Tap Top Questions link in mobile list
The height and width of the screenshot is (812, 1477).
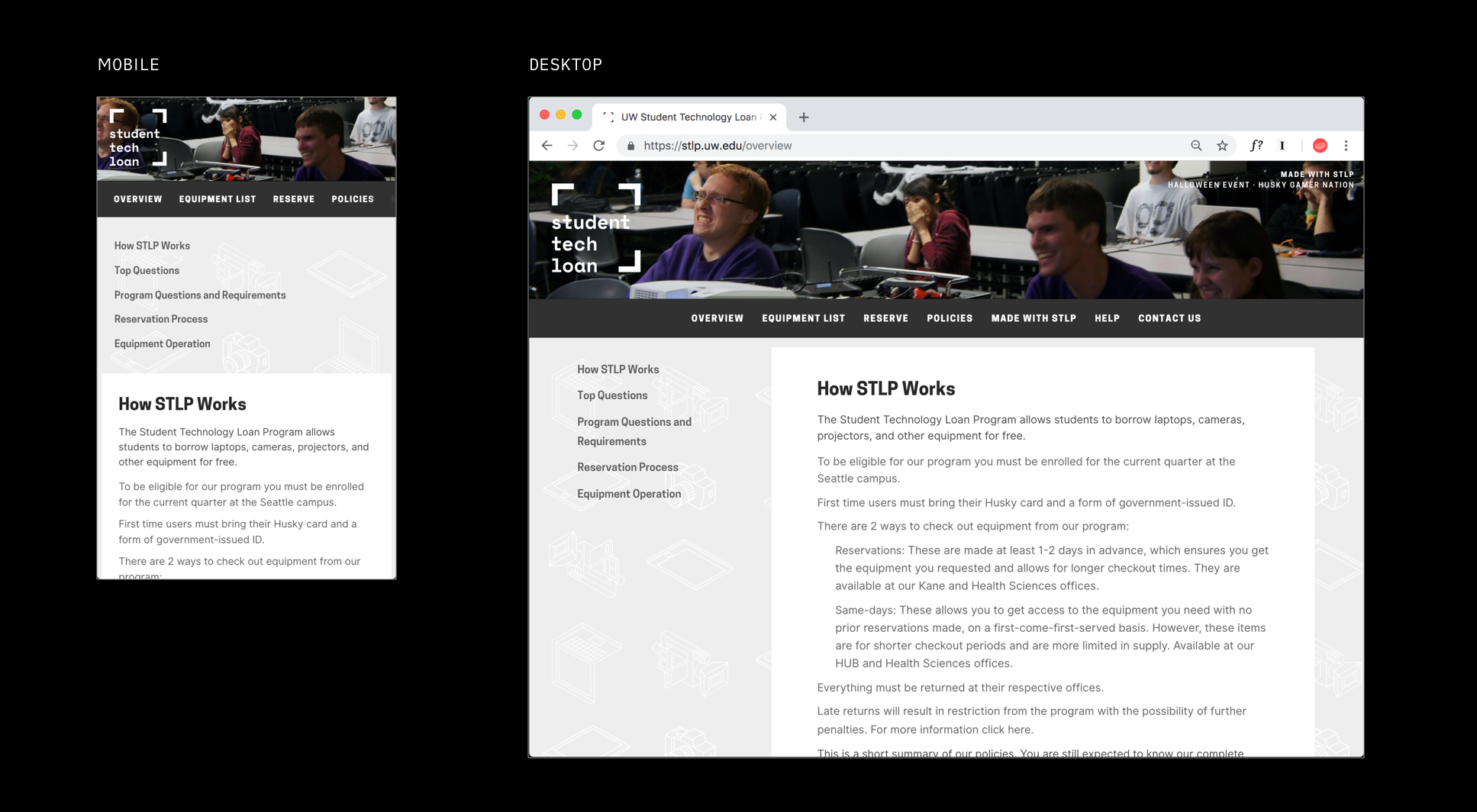[x=147, y=270]
